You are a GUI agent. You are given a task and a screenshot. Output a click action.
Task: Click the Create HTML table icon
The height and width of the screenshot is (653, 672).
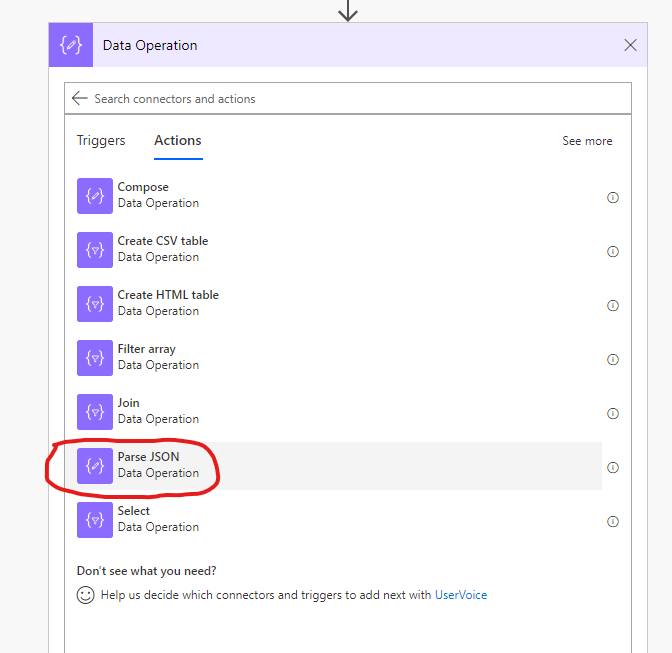point(95,304)
